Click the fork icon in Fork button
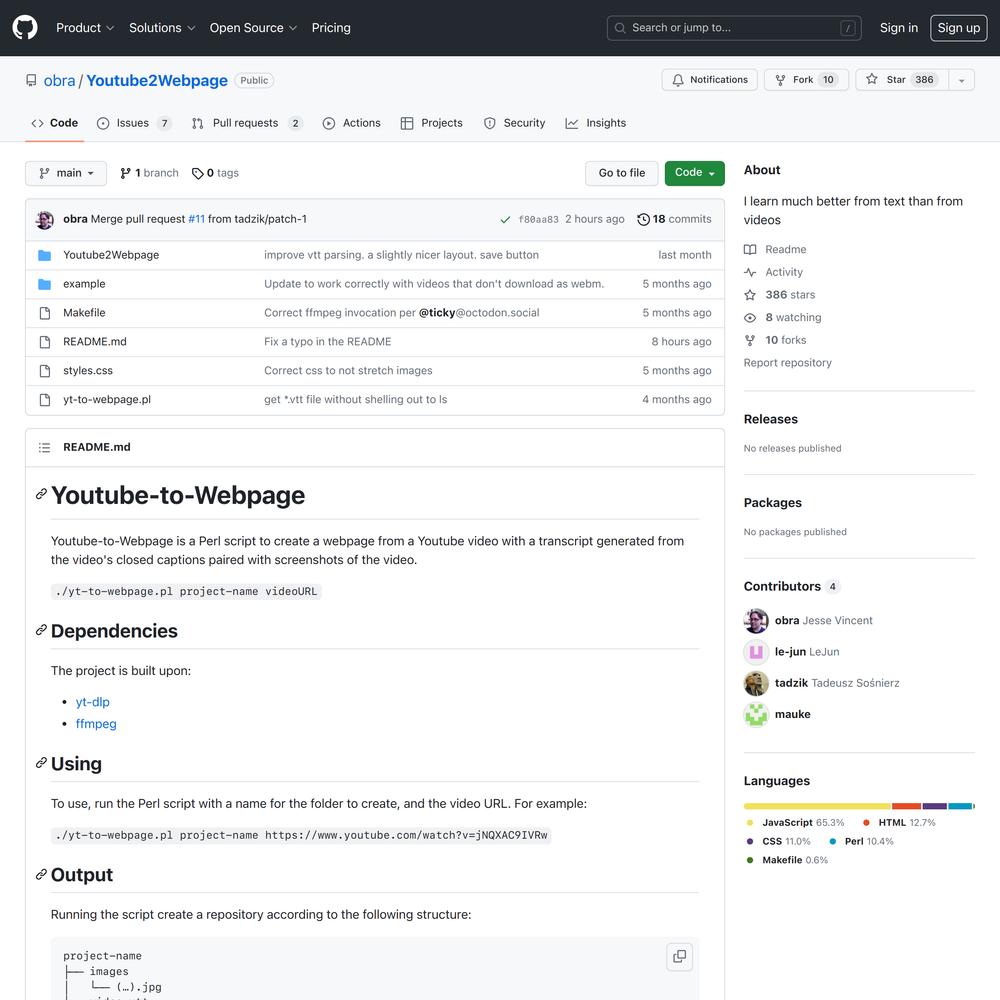 [780, 80]
